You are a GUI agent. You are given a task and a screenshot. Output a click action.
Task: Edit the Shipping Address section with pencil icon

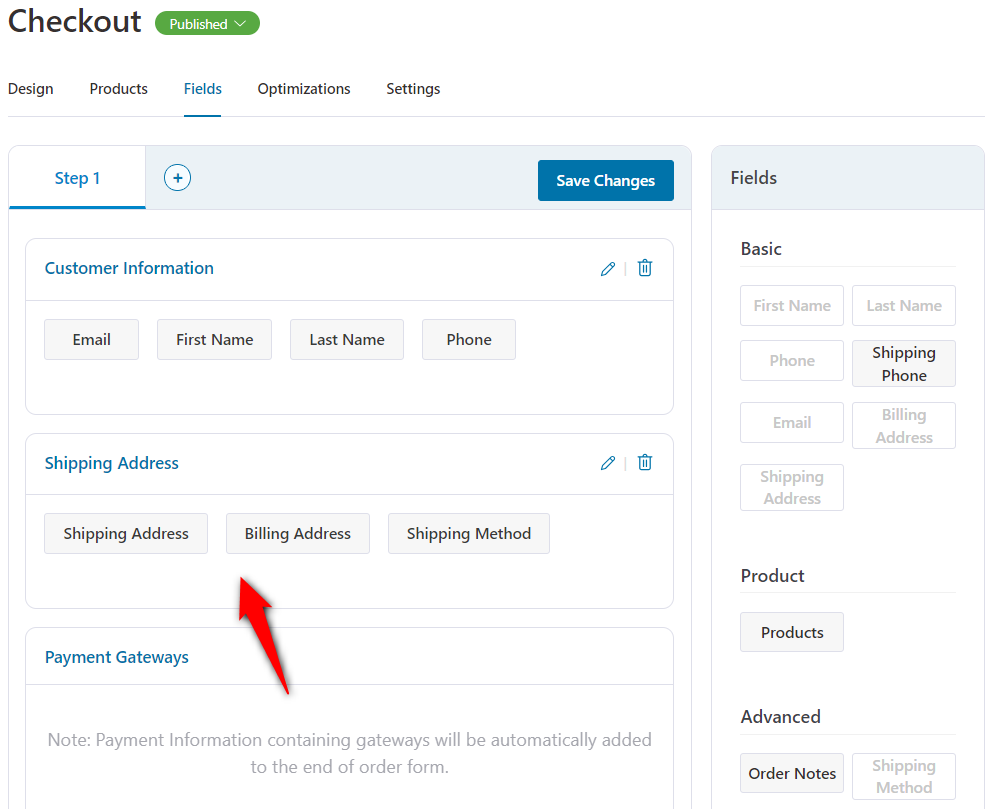tap(607, 463)
